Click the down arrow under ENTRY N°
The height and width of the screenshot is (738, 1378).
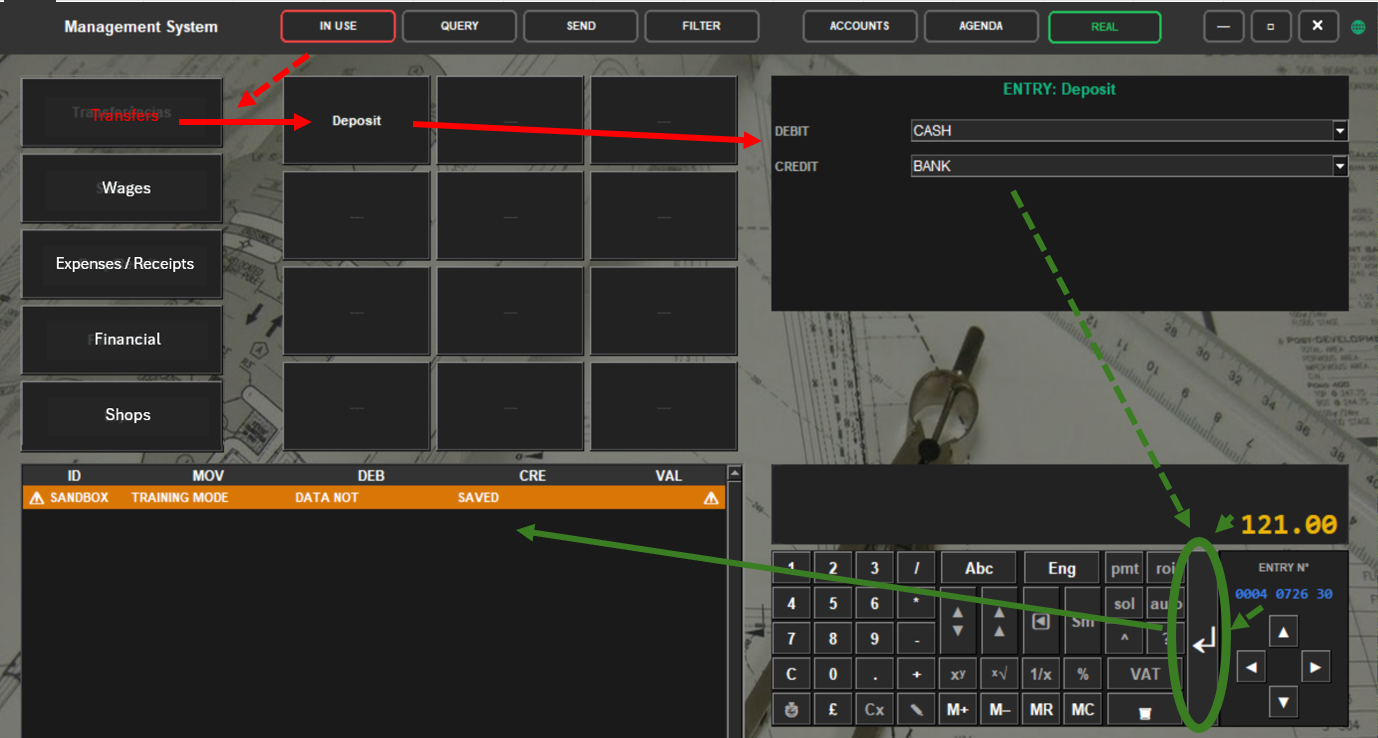(x=1284, y=702)
